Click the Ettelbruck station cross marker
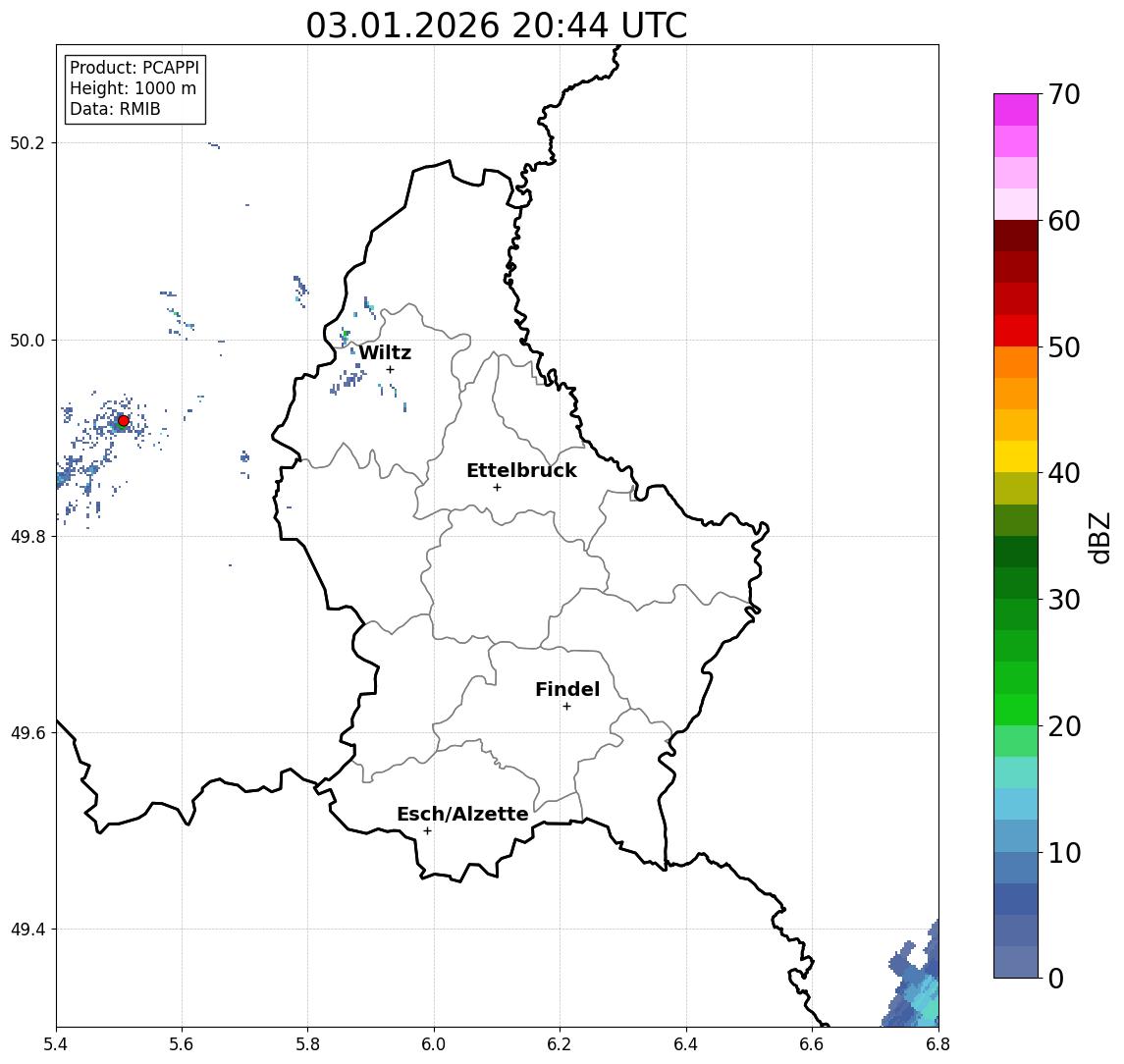Viewport: 1124px width, 1064px height. pos(497,488)
